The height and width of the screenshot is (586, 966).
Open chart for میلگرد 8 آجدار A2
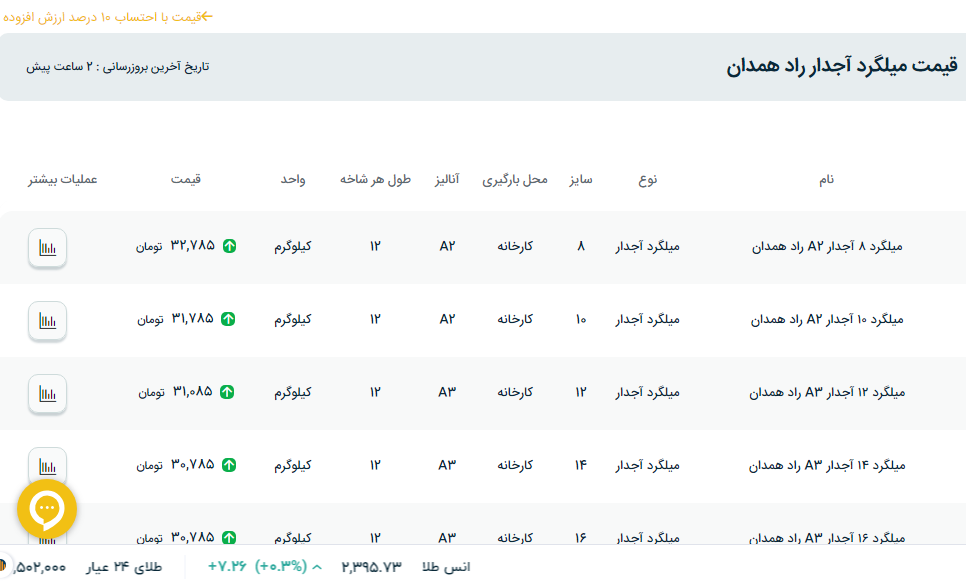[x=47, y=248]
